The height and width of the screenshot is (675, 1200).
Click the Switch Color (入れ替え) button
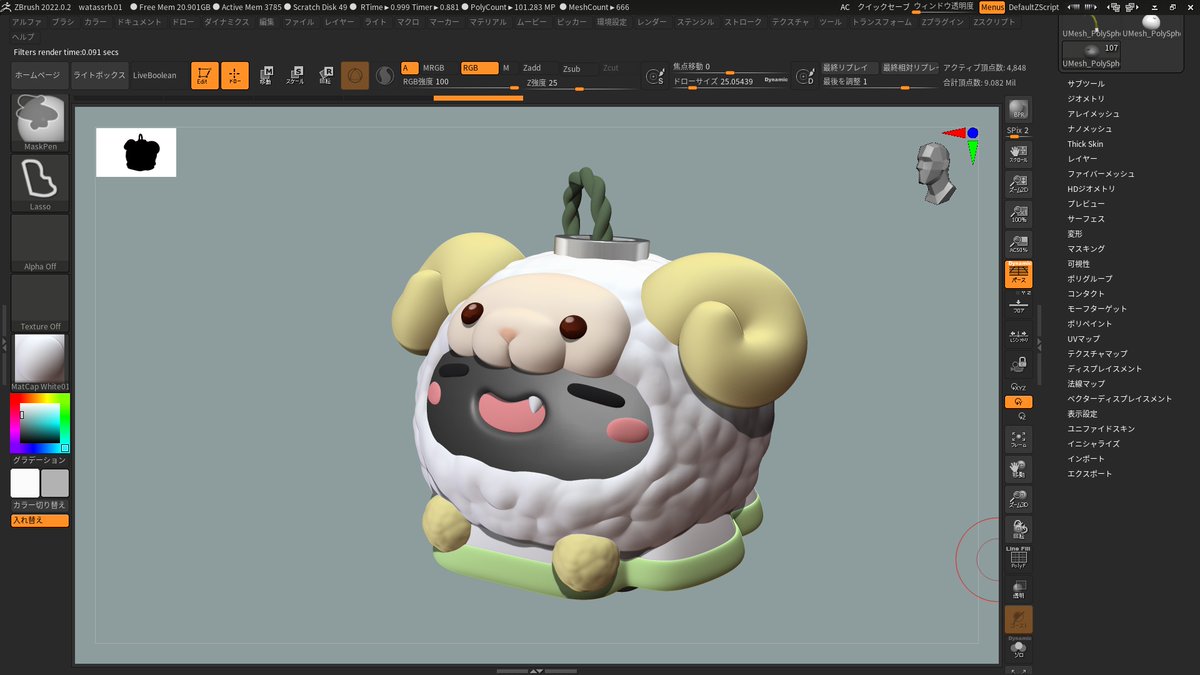tap(40, 520)
